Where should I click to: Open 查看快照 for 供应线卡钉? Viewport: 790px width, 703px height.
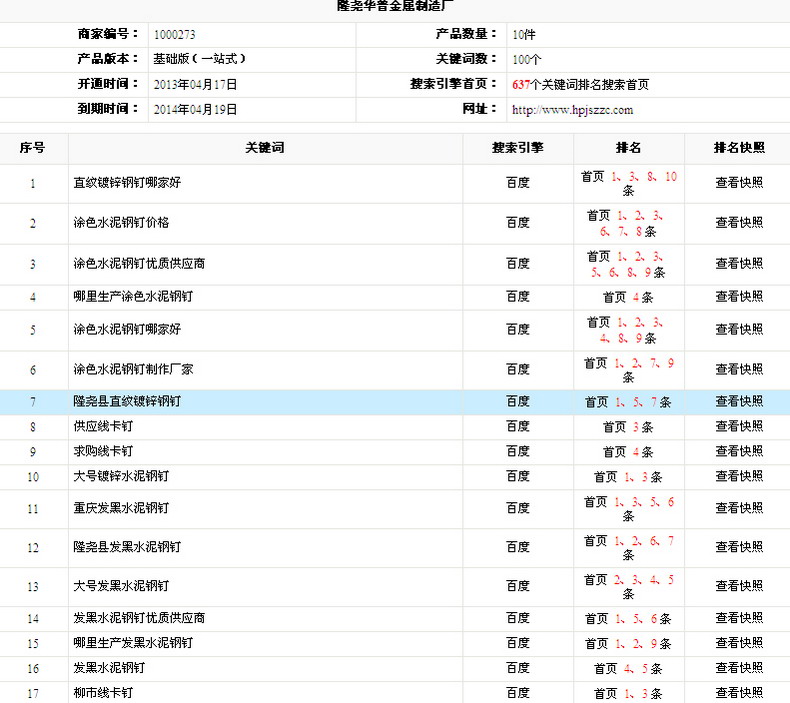coord(739,426)
